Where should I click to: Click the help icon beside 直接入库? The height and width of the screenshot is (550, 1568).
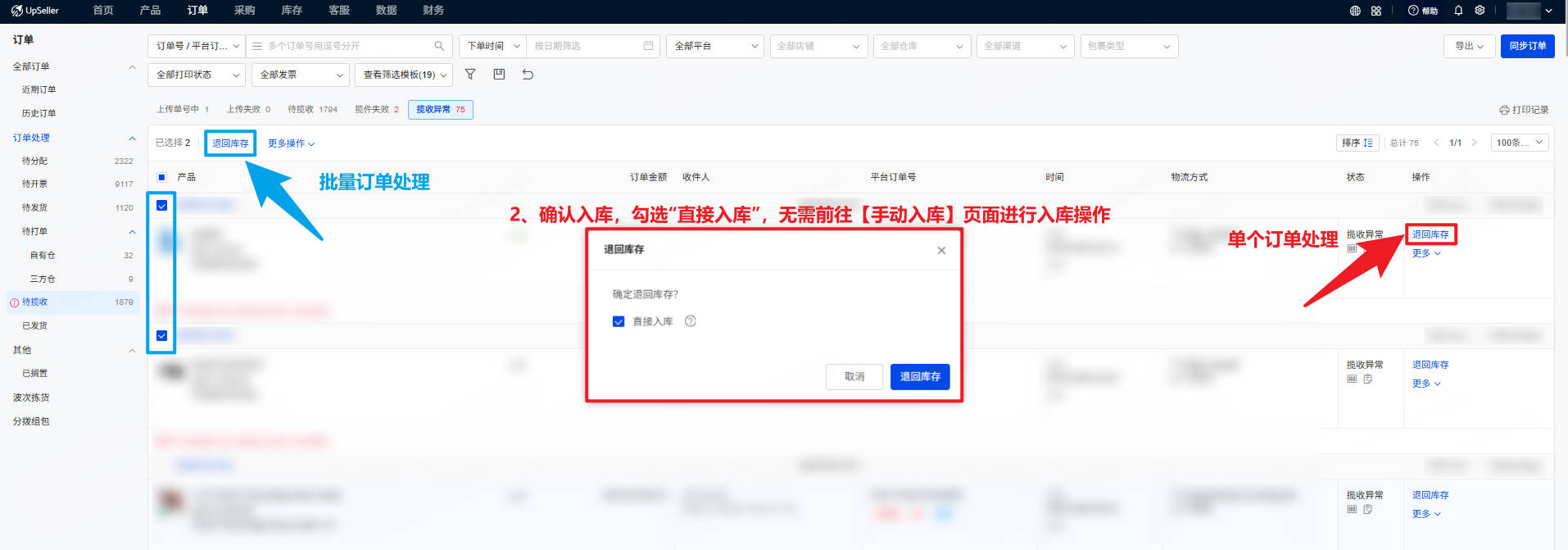691,321
